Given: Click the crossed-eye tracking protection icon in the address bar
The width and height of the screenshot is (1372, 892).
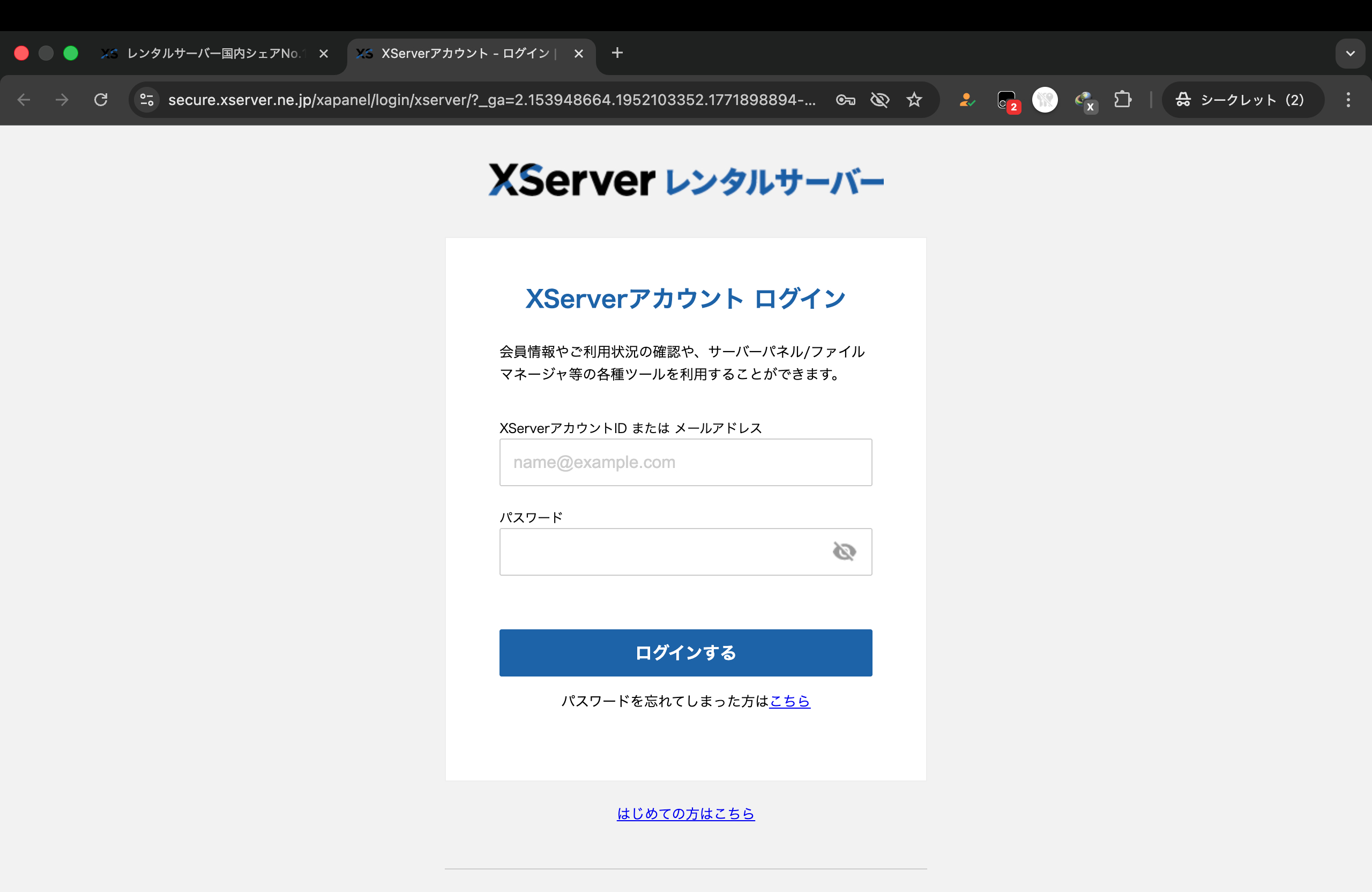Looking at the screenshot, I should [879, 100].
